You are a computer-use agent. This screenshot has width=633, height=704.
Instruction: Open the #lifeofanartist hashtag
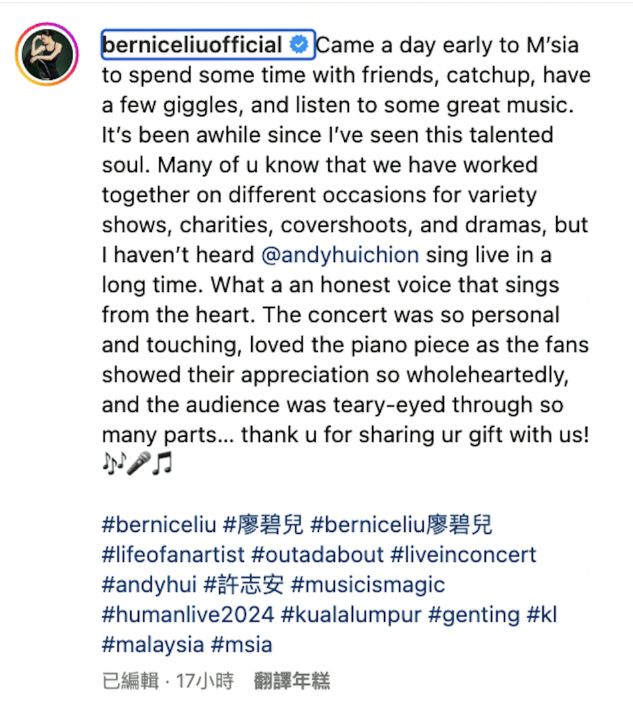[x=173, y=554]
